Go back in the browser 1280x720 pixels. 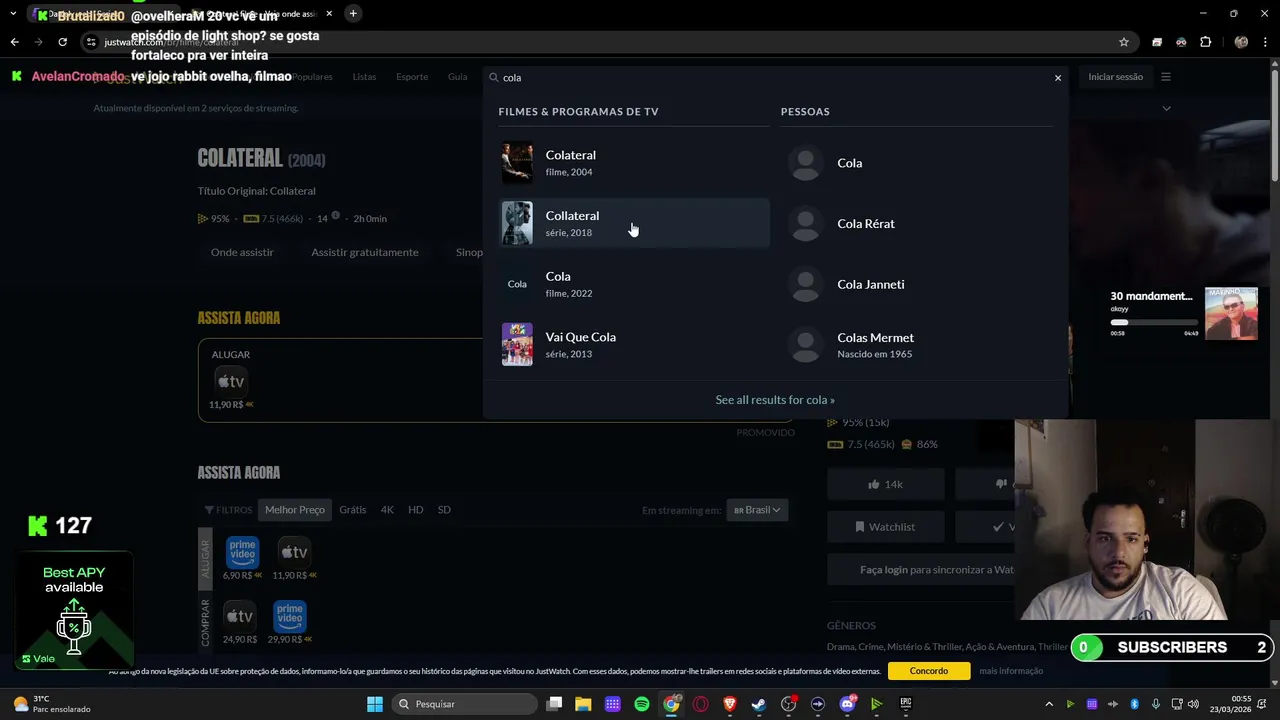click(14, 42)
